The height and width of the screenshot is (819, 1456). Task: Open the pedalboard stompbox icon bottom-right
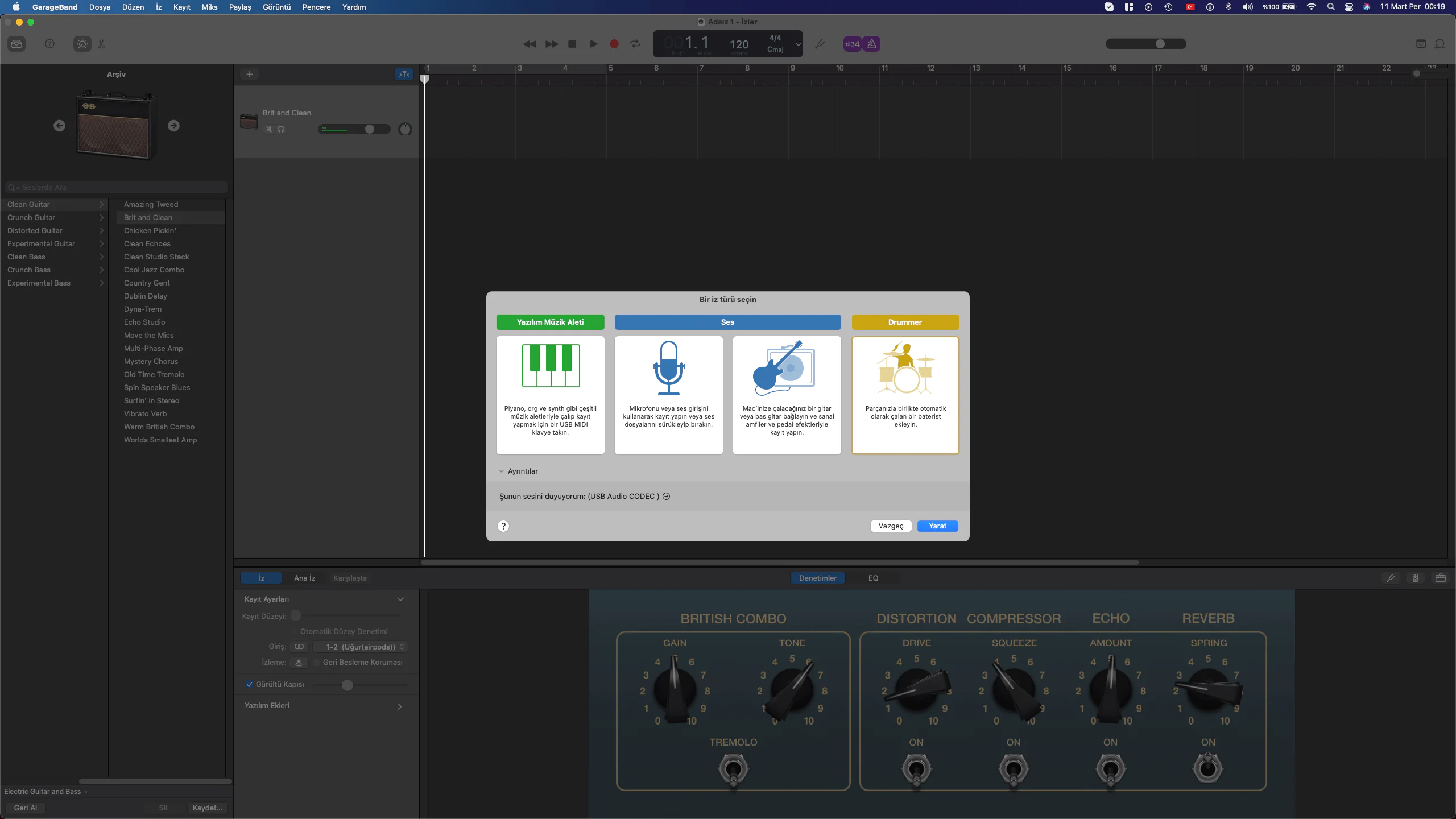point(1416,578)
